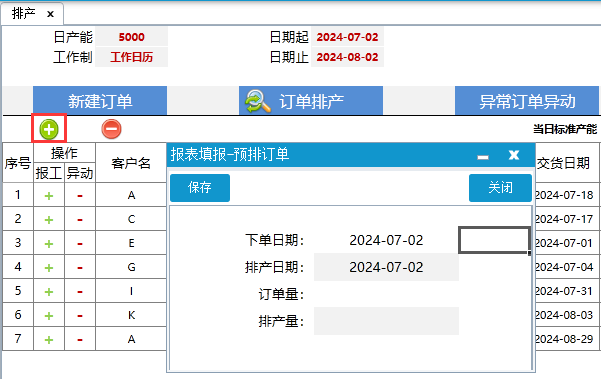
Task: Click the 日期止 field 2024-08-02
Action: pyautogui.click(x=347, y=57)
